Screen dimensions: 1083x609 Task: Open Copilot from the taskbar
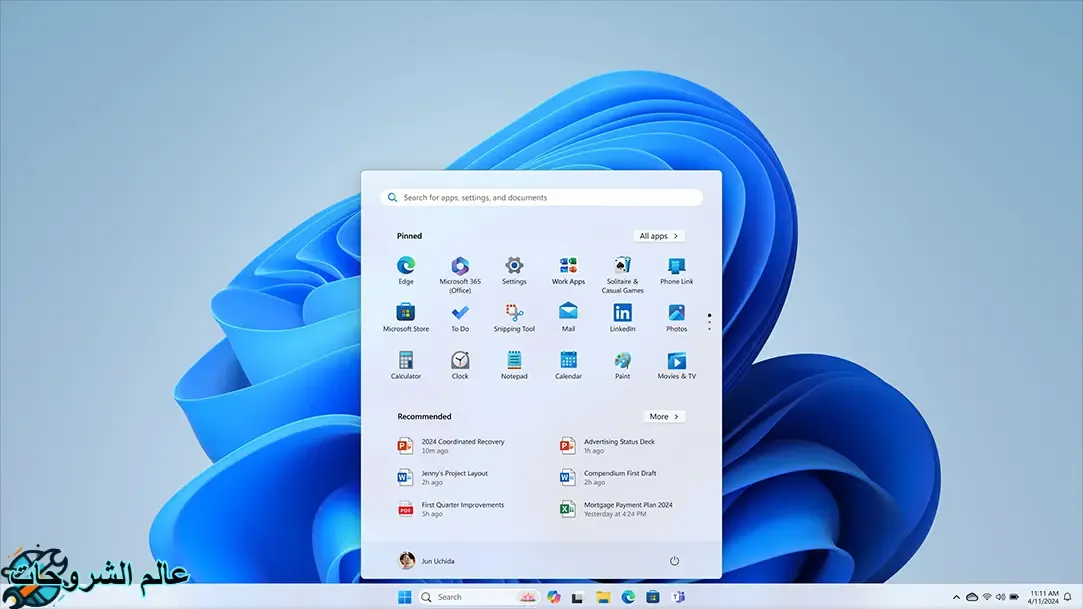pyautogui.click(x=553, y=597)
